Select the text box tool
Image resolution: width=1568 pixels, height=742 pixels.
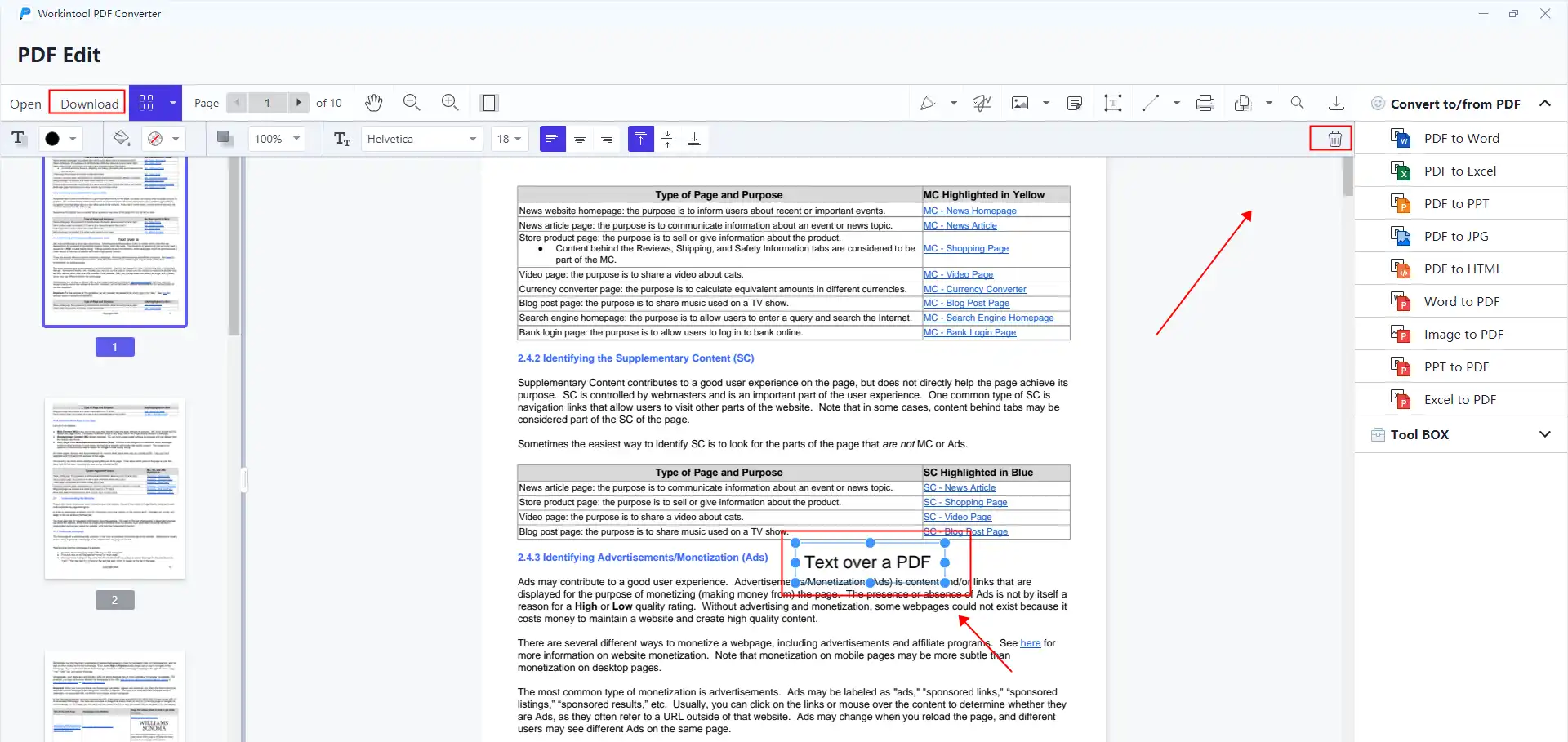pyautogui.click(x=1112, y=102)
